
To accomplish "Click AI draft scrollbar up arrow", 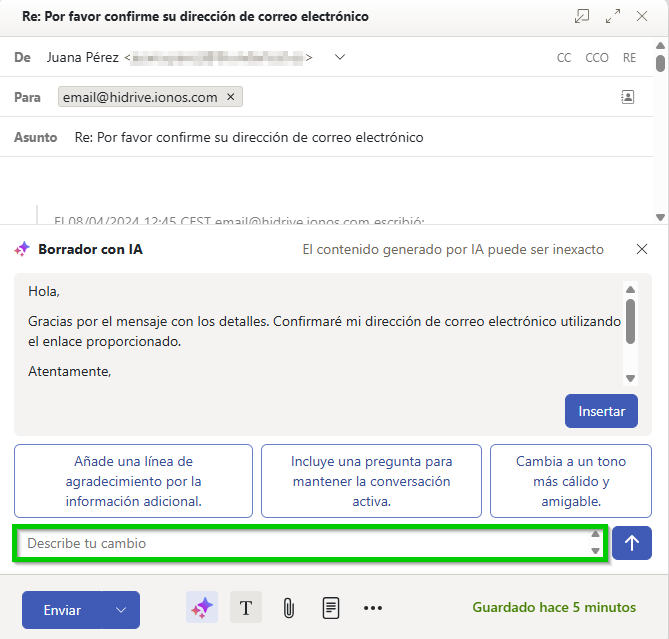I will 631,290.
